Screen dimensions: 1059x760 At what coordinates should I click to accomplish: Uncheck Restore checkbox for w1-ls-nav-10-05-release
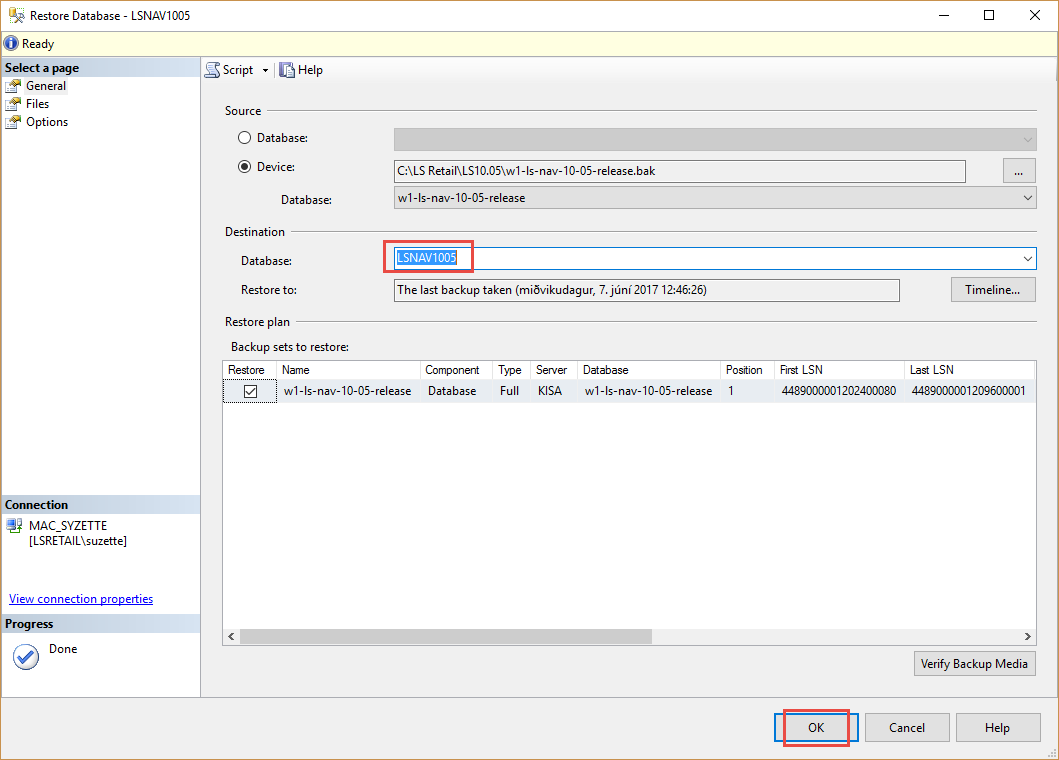click(x=250, y=391)
